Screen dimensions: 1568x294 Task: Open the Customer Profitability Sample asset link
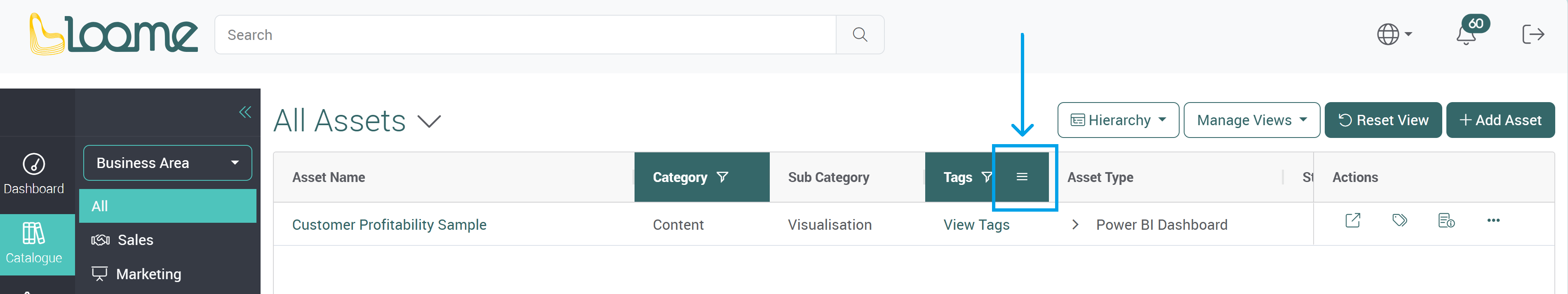click(389, 225)
